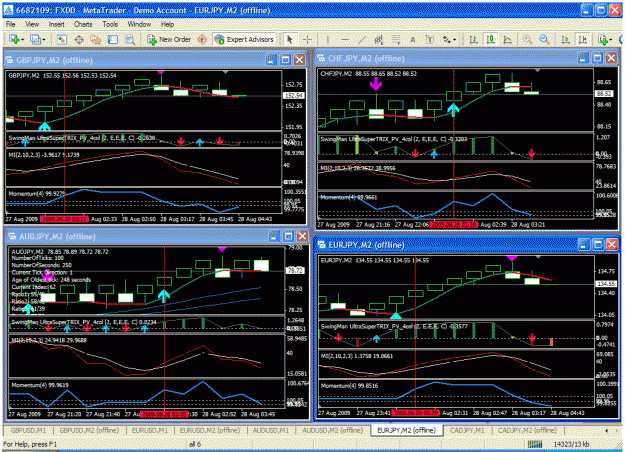This screenshot has width=625, height=452.
Task: Switch to AUDUSD,M2 (offline) tab
Action: coord(332,430)
